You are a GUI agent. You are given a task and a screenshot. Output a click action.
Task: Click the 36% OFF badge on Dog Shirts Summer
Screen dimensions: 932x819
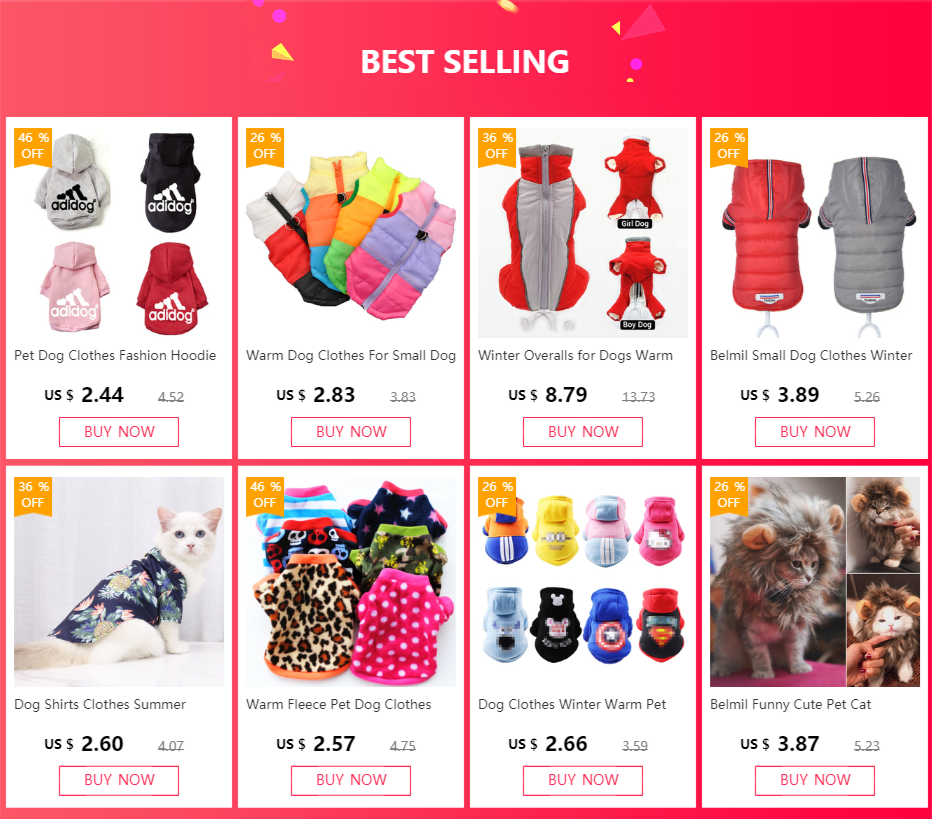pyautogui.click(x=33, y=495)
